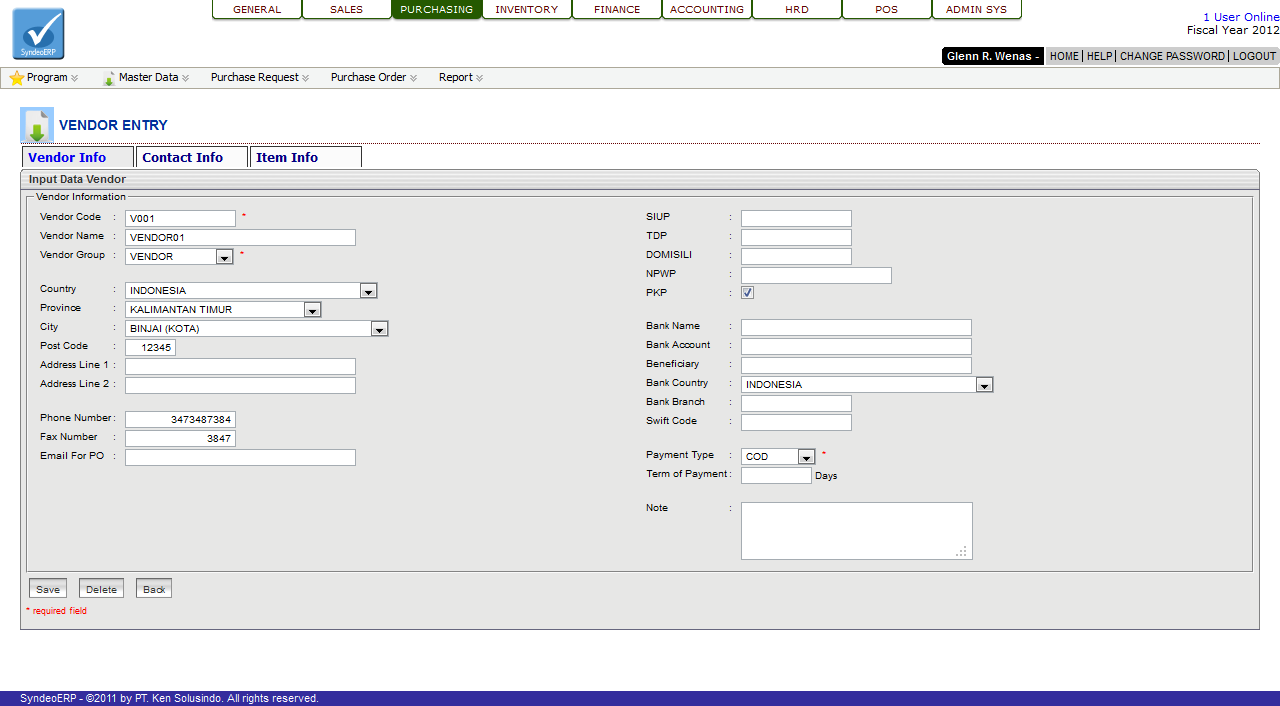Viewport: 1280px width, 706px height.
Task: Click the Delete button
Action: pyautogui.click(x=101, y=589)
